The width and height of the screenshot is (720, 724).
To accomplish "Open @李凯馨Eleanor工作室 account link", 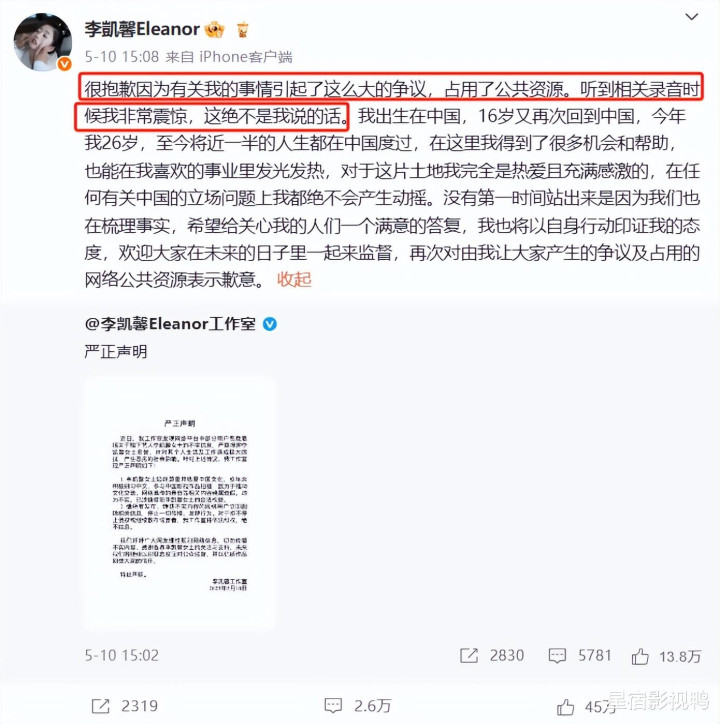I will tap(170, 324).
